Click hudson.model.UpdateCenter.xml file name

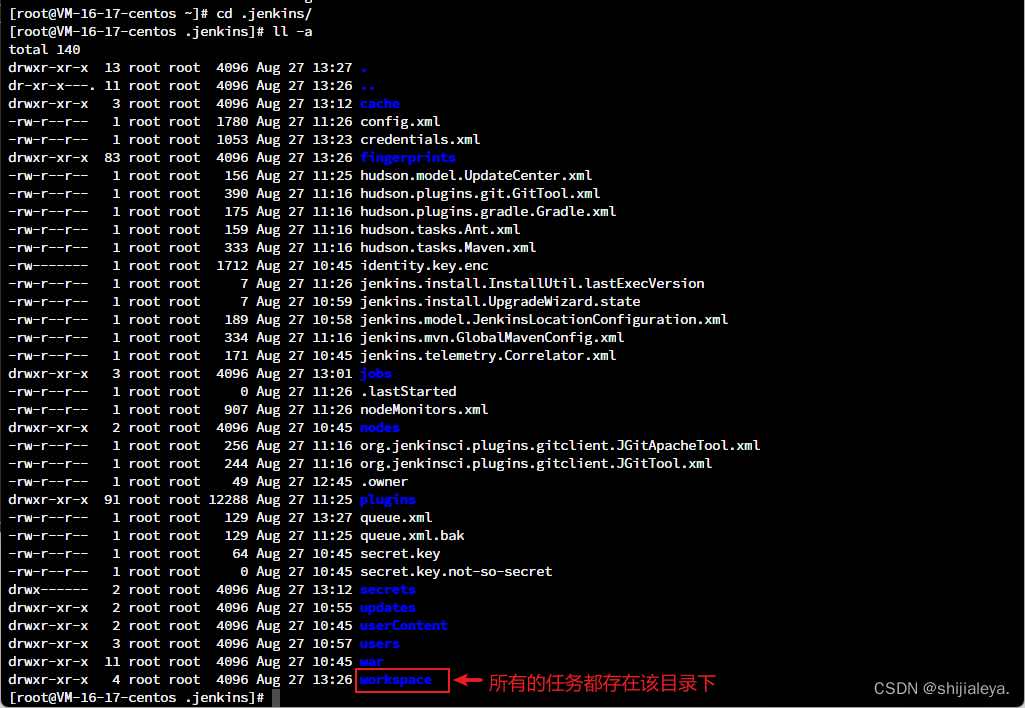click(x=477, y=175)
